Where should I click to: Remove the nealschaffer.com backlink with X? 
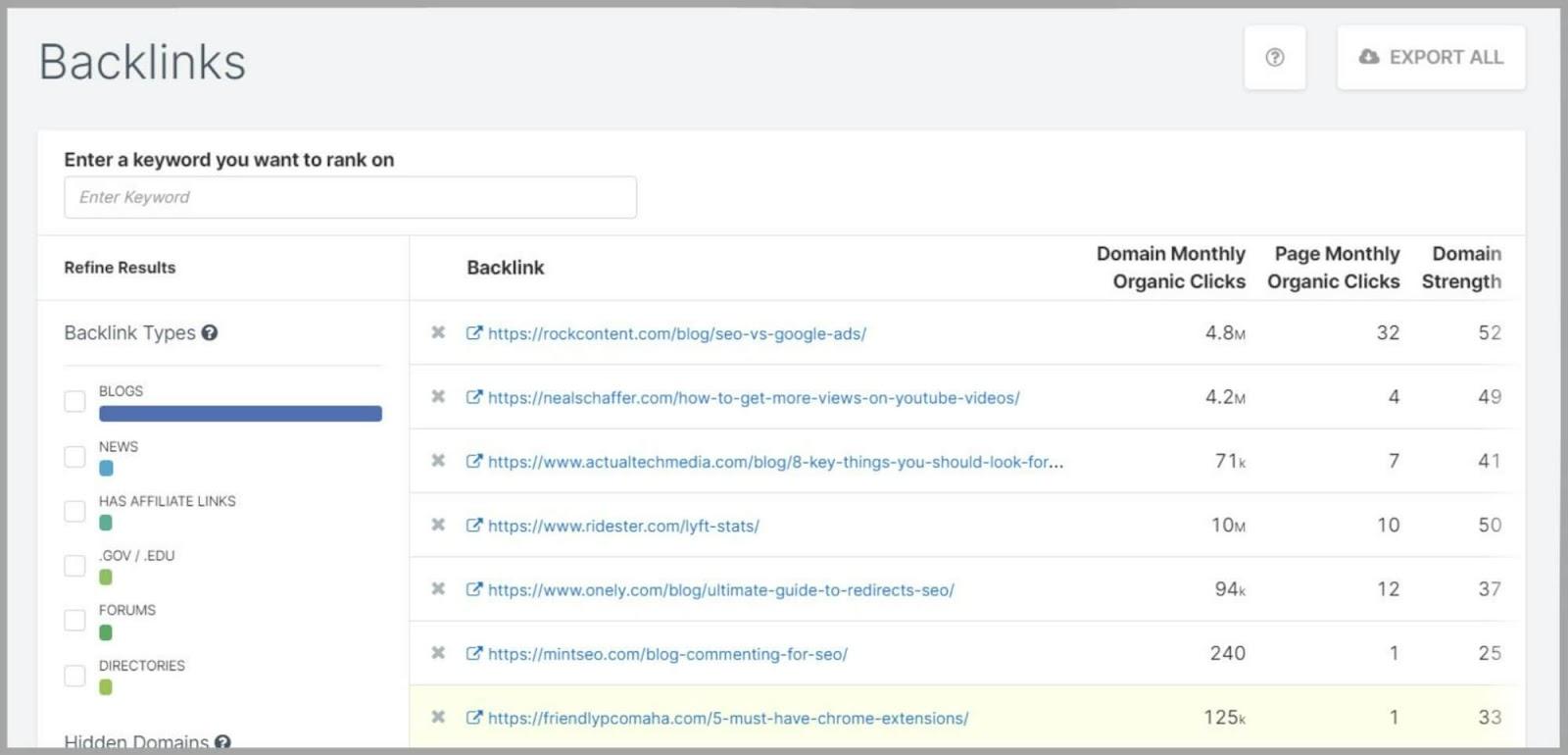[x=438, y=397]
